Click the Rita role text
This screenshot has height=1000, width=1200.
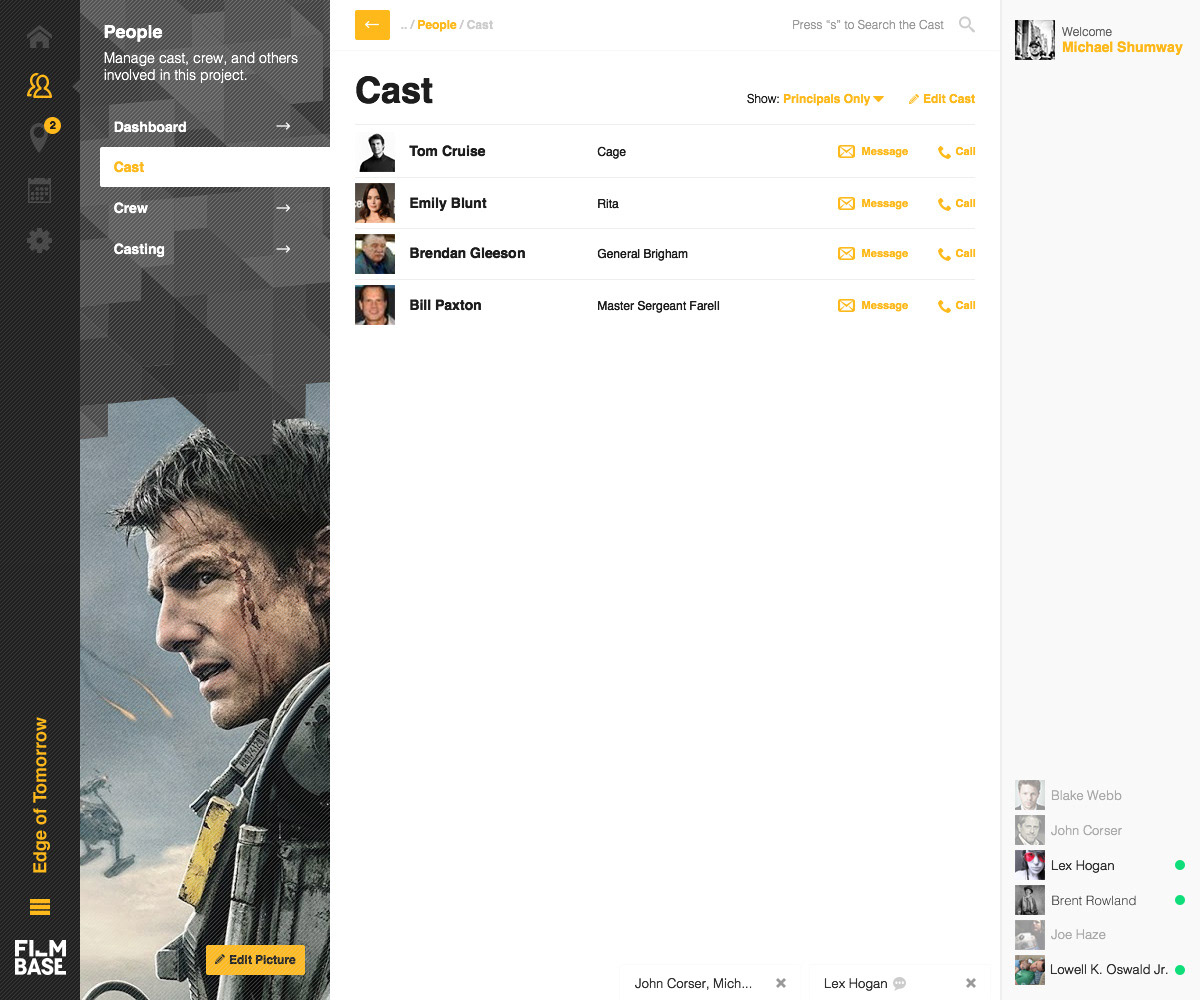[608, 204]
